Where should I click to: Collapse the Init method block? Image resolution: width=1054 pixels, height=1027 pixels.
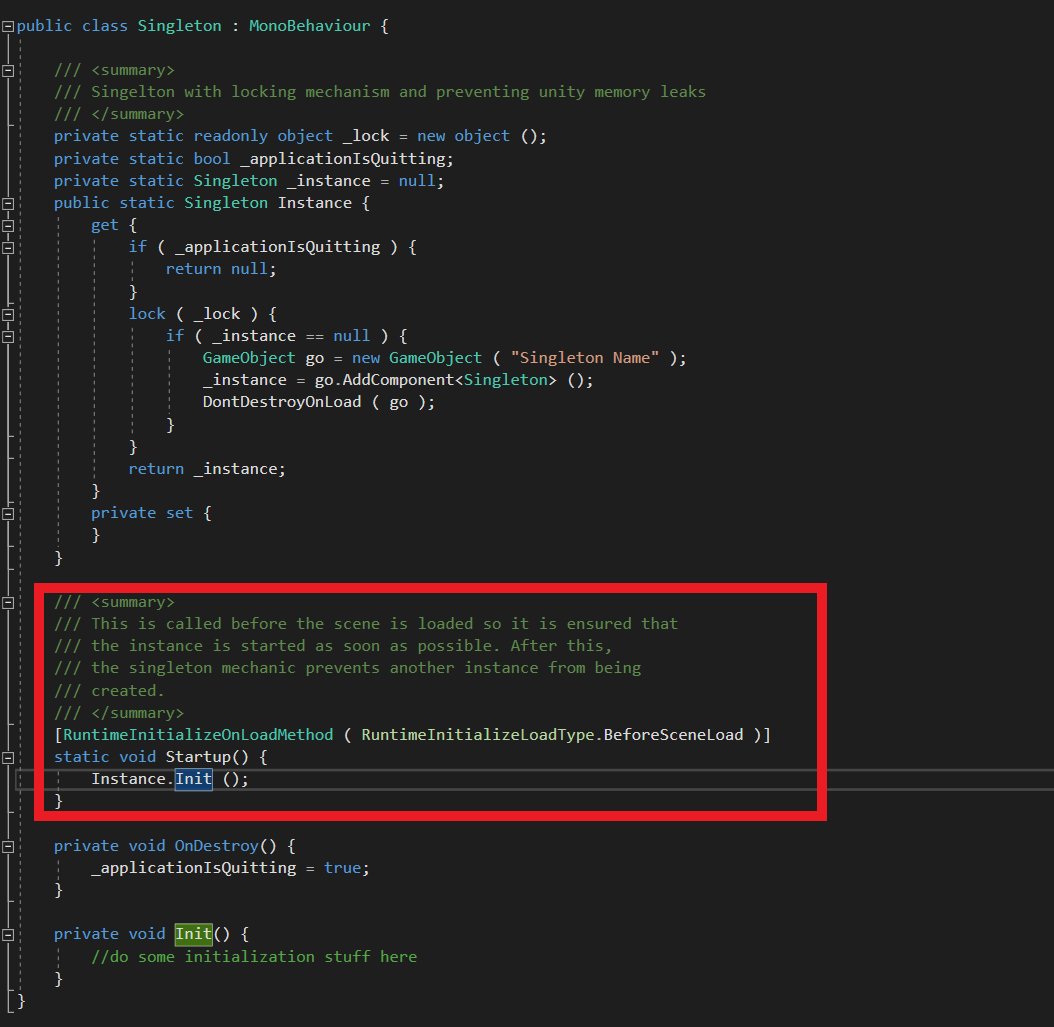coord(8,935)
